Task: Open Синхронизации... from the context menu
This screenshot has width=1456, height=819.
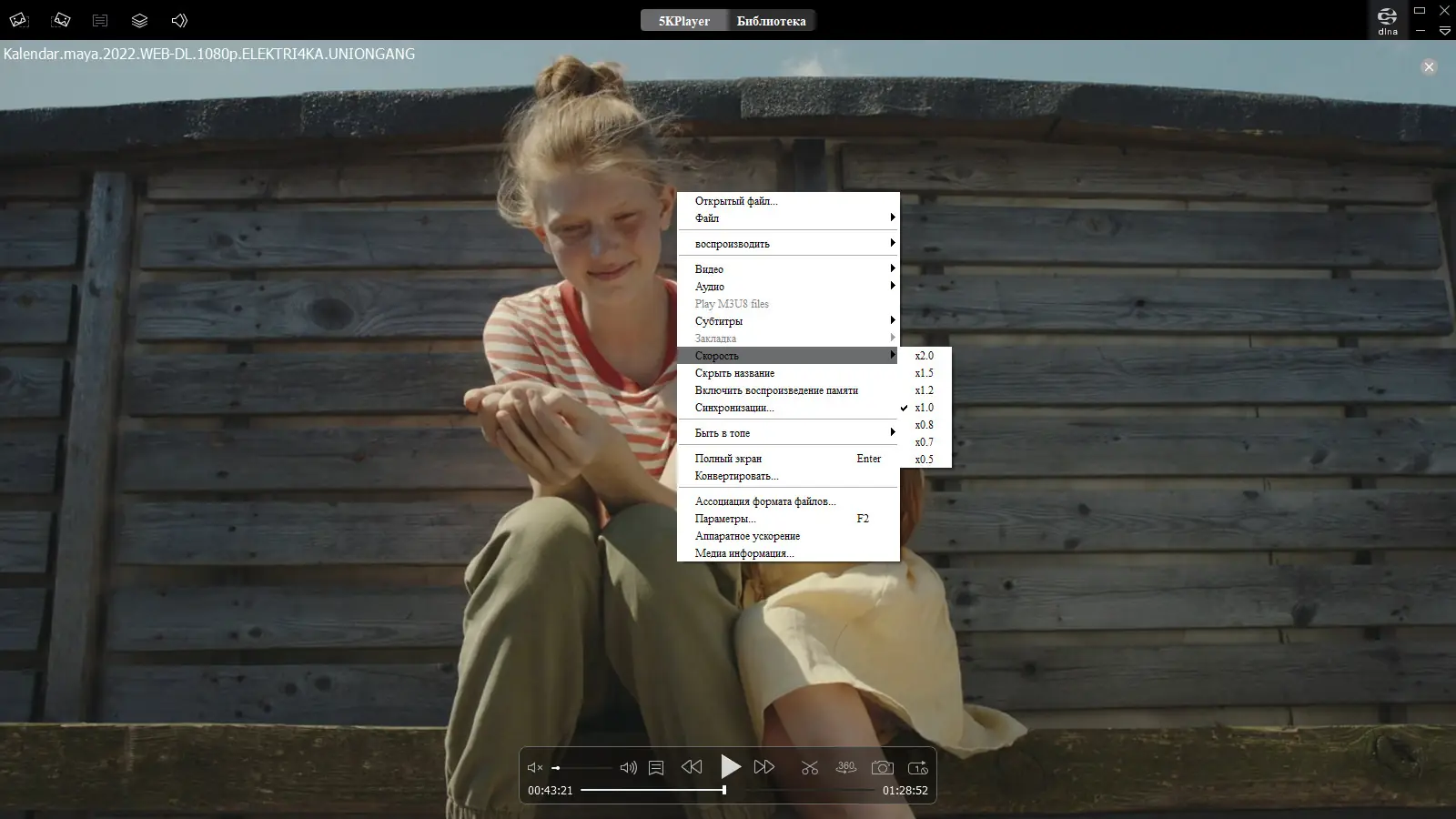Action: 788,408
